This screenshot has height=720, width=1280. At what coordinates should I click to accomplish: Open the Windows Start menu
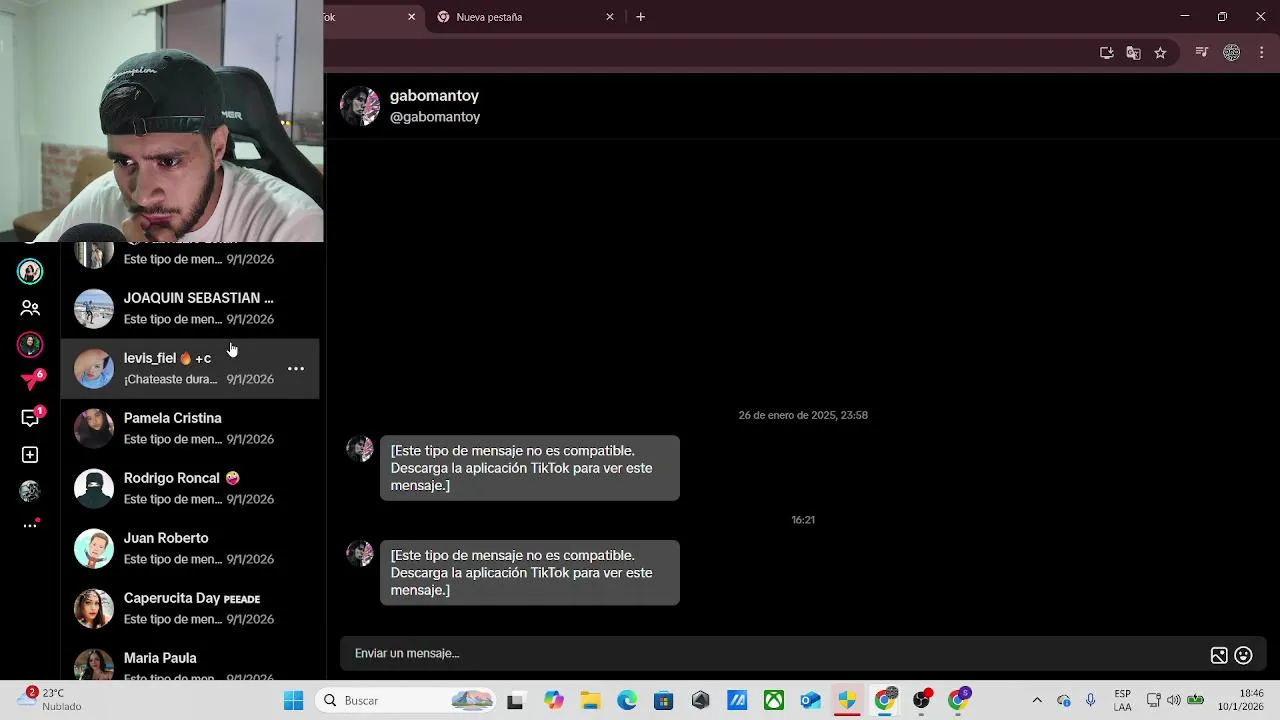pos(293,700)
